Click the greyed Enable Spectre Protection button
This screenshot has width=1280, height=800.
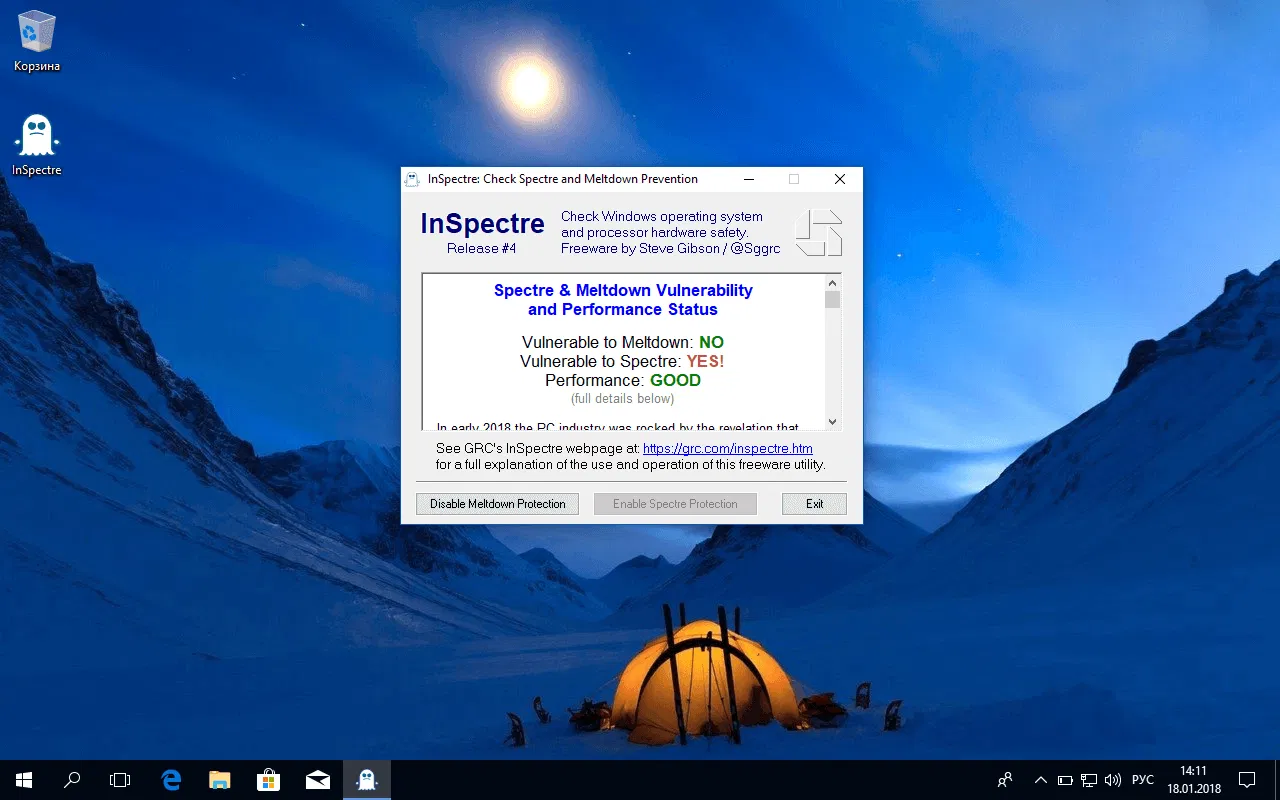[675, 504]
